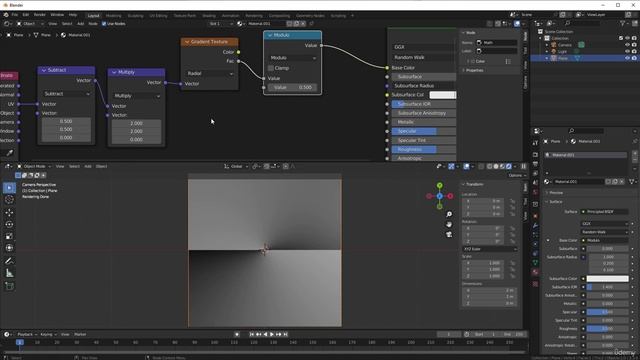640x360 pixels.
Task: Open the Window menu
Action: [x=57, y=15]
